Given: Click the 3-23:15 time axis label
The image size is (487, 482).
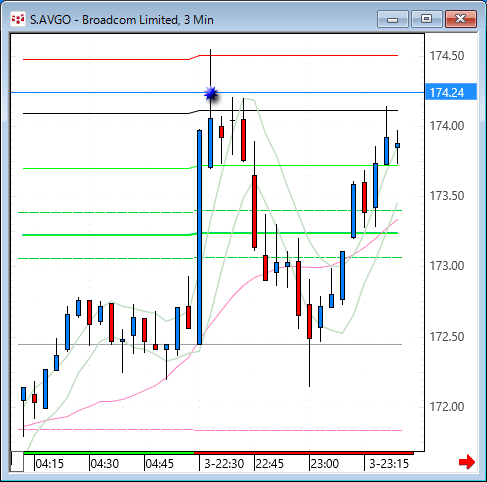Looking at the screenshot, I should 389,464.
